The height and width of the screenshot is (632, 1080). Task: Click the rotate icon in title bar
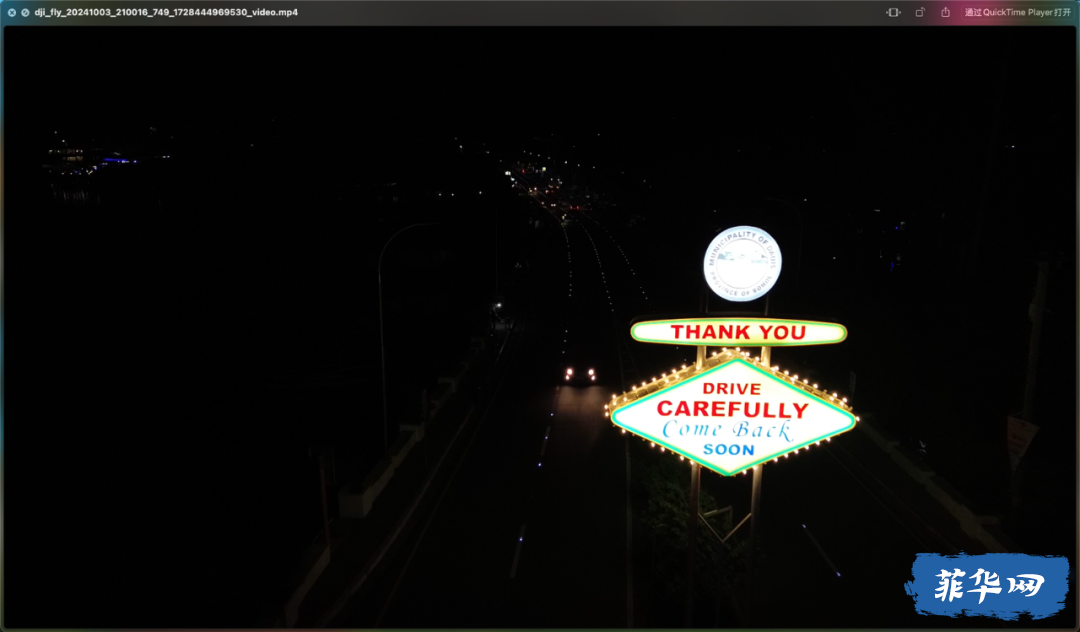coord(920,12)
